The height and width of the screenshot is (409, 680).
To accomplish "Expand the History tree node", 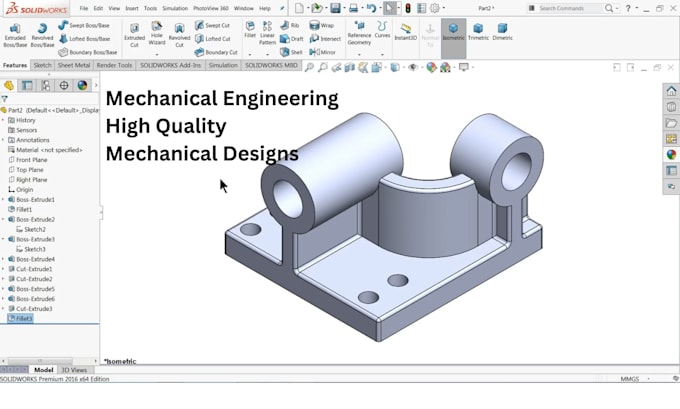I will [3, 120].
